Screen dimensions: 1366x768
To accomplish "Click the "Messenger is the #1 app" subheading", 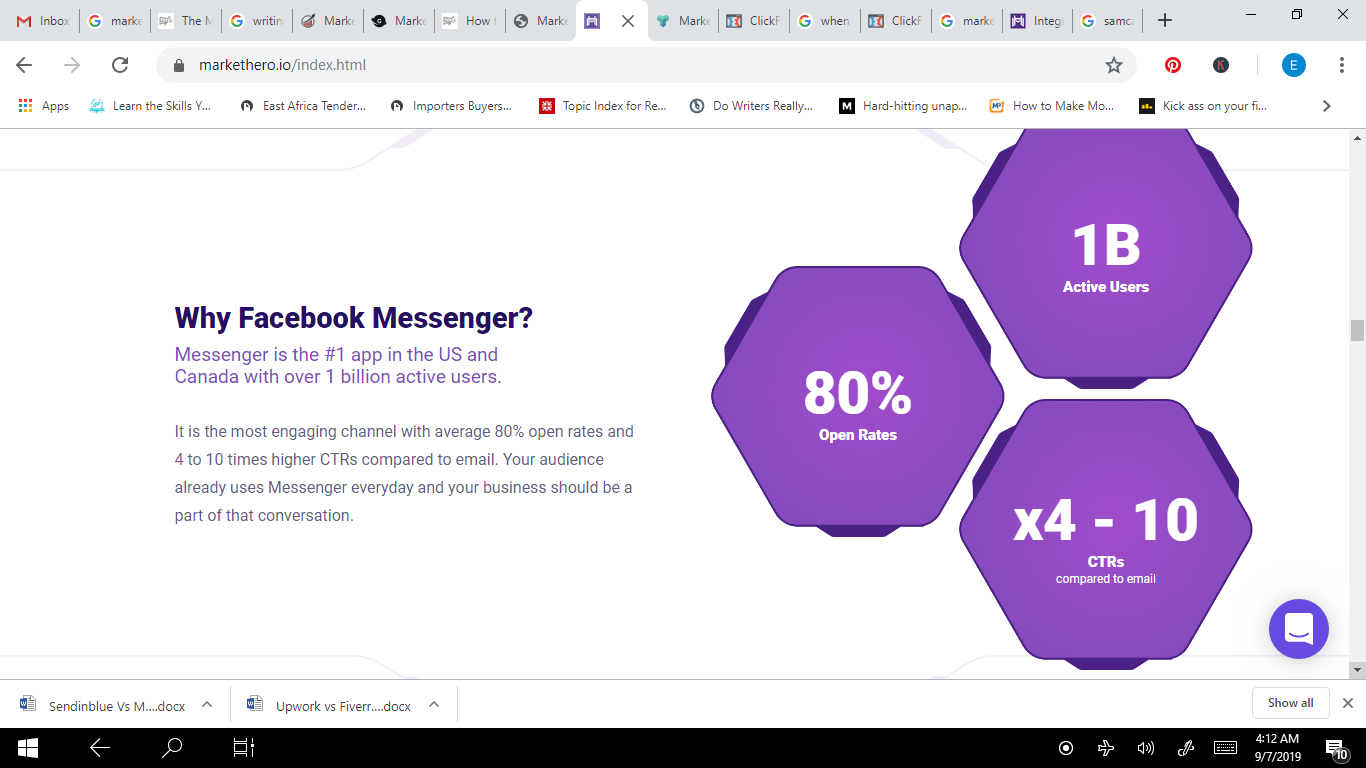I will point(338,366).
